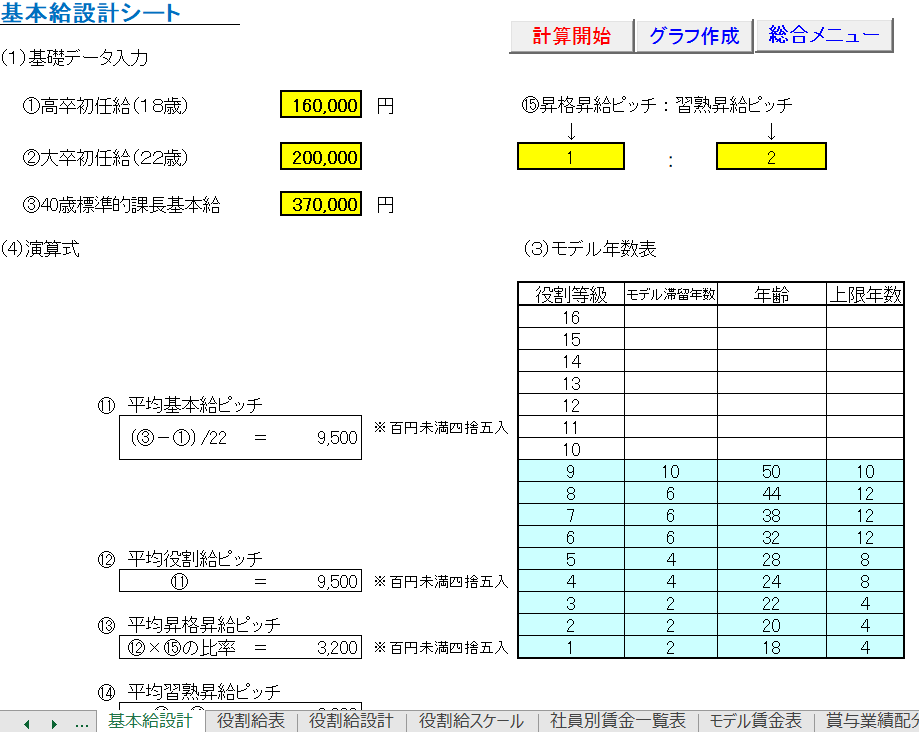This screenshot has width=919, height=732.
Task: Select the 平均役割給ピッチ result 9,500 cell
Action: tap(336, 581)
